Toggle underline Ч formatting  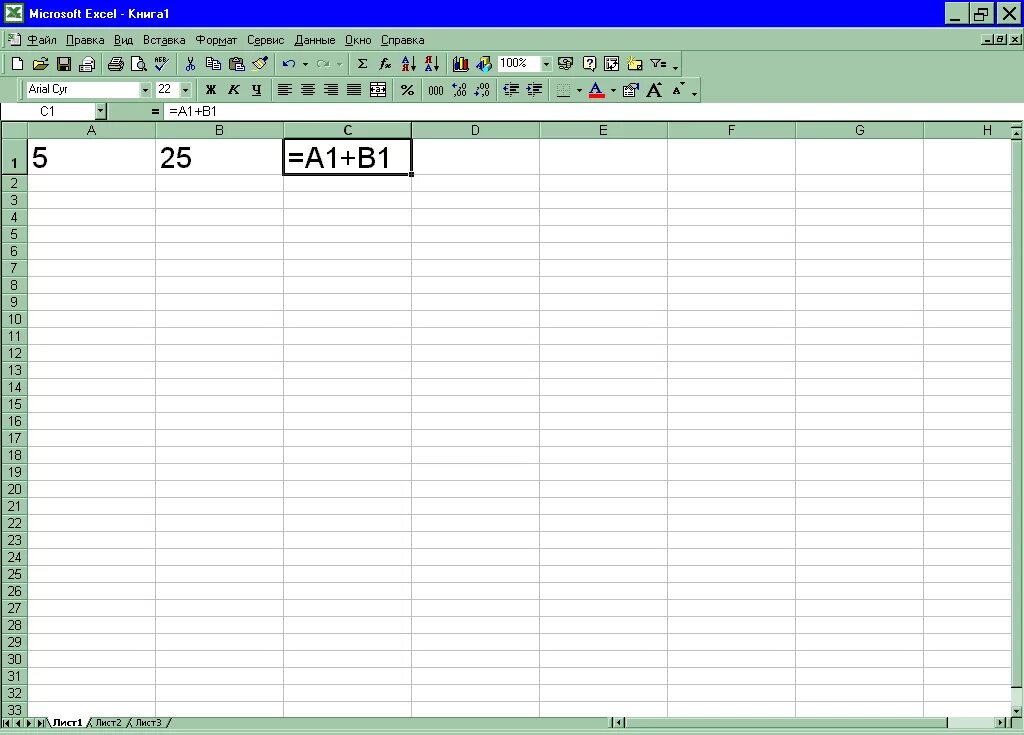[257, 90]
